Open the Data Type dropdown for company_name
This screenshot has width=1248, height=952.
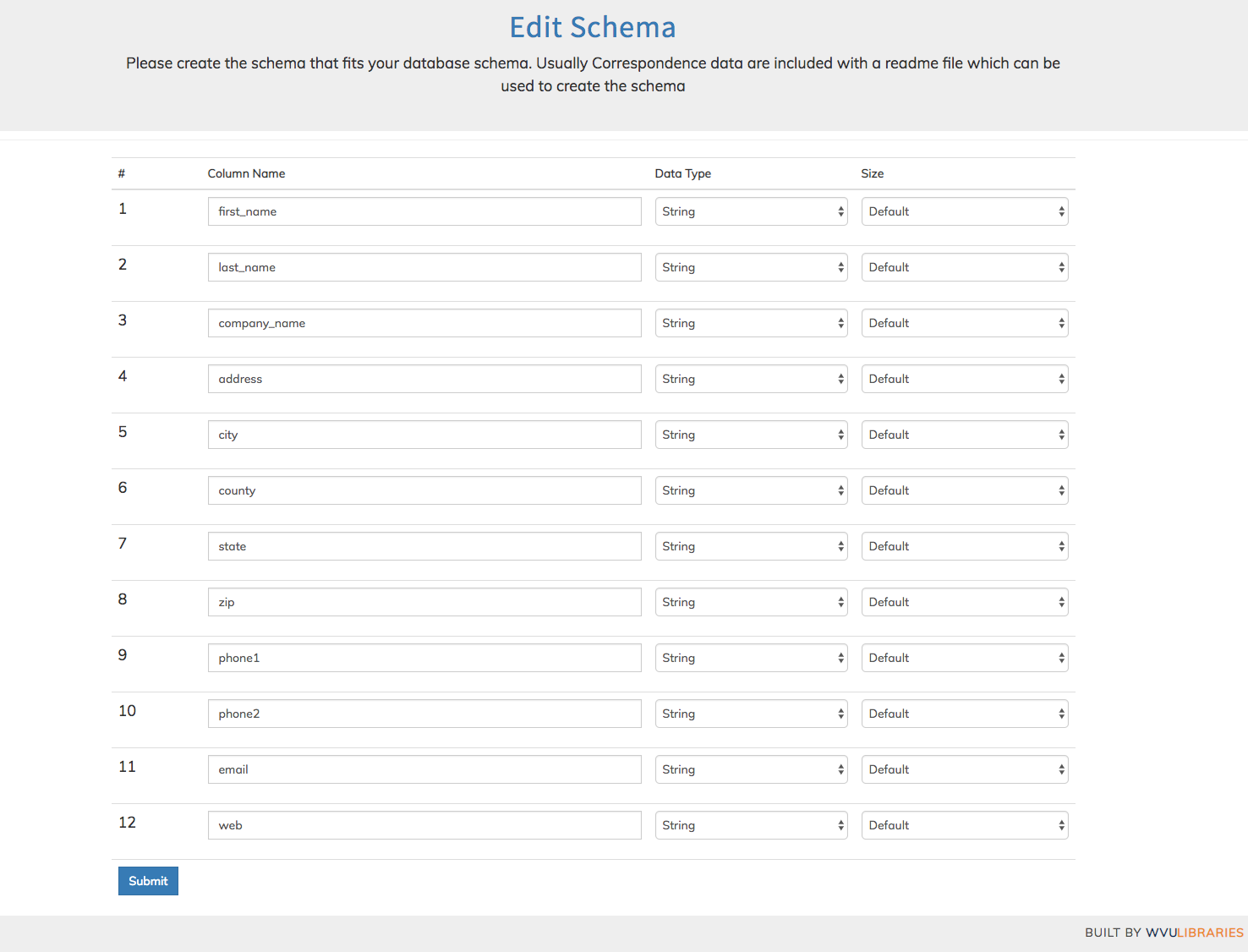[750, 322]
